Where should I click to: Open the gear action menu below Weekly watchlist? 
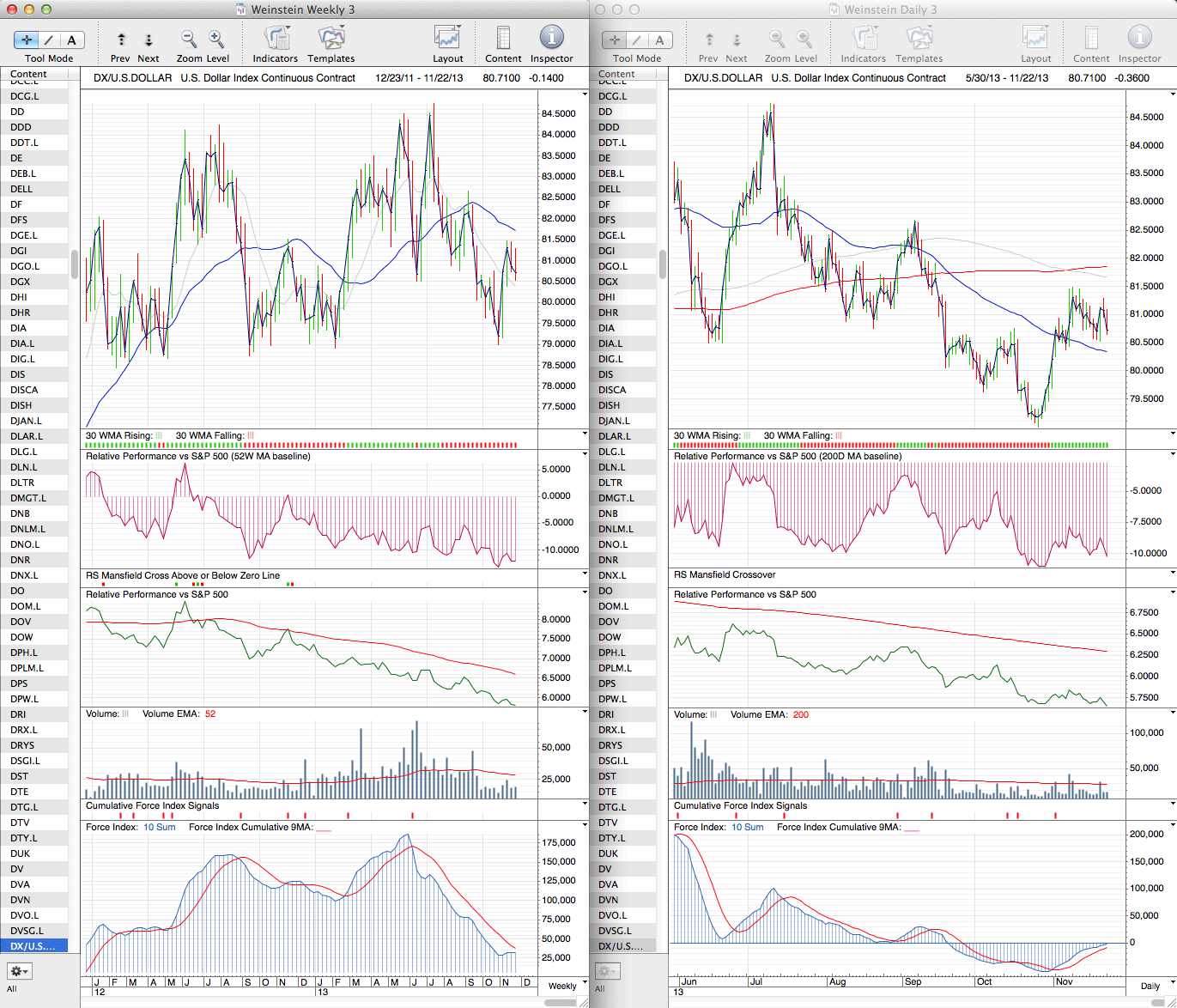[x=20, y=971]
